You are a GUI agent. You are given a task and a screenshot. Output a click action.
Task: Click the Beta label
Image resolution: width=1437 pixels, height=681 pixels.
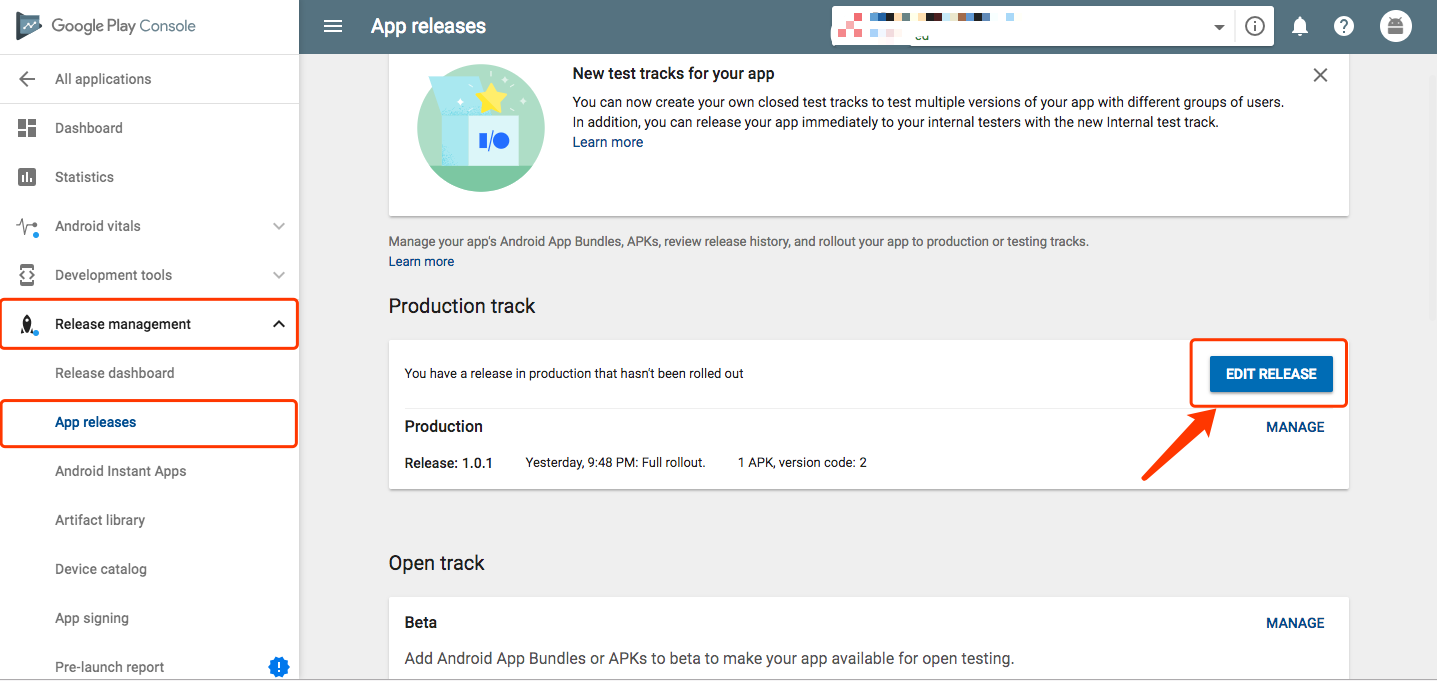[421, 622]
